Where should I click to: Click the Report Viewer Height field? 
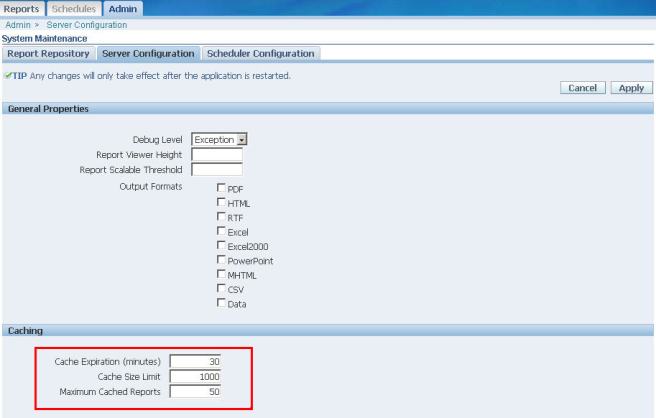click(216, 154)
